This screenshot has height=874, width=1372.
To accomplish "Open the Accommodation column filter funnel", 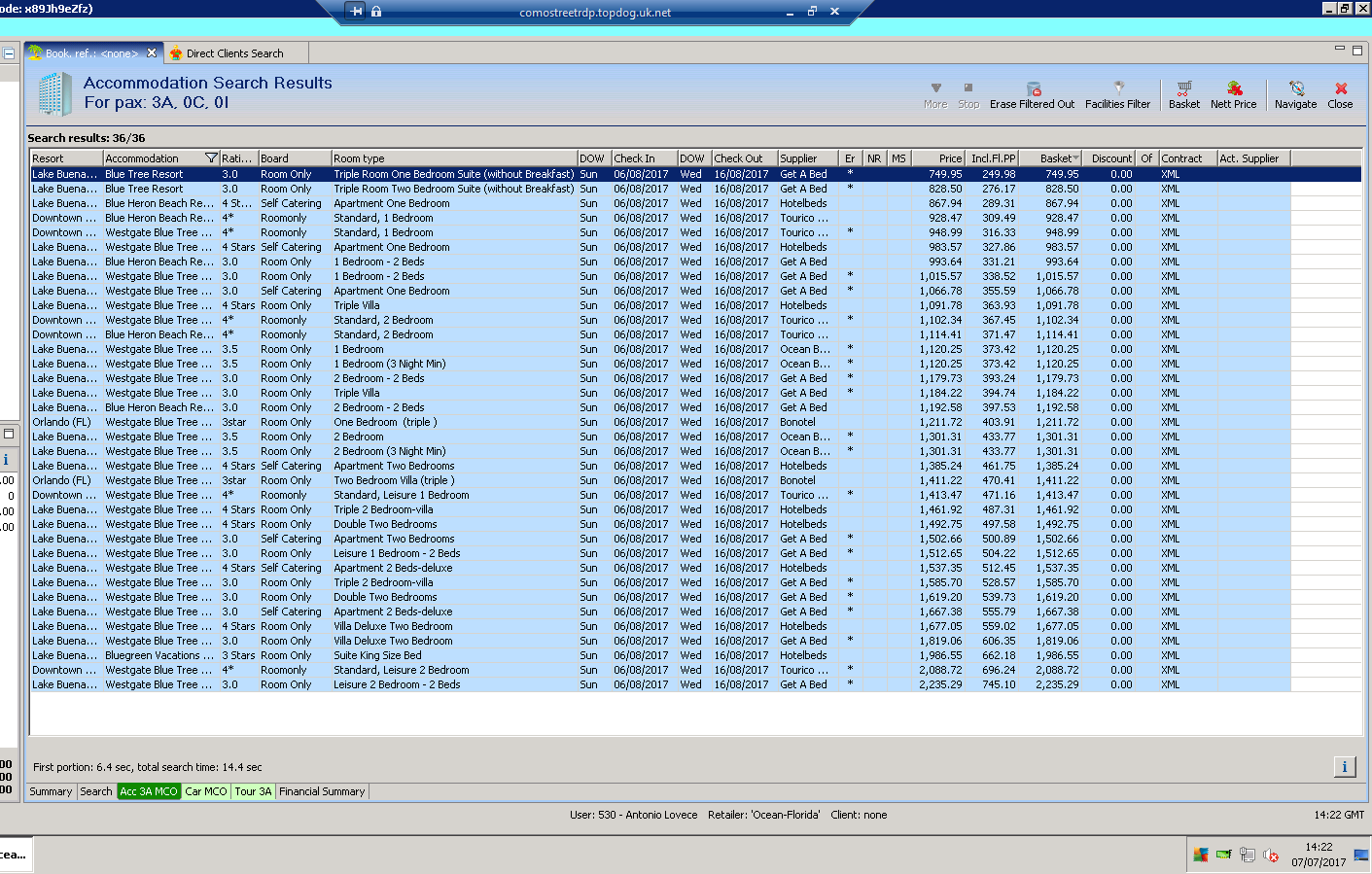I will (x=211, y=157).
